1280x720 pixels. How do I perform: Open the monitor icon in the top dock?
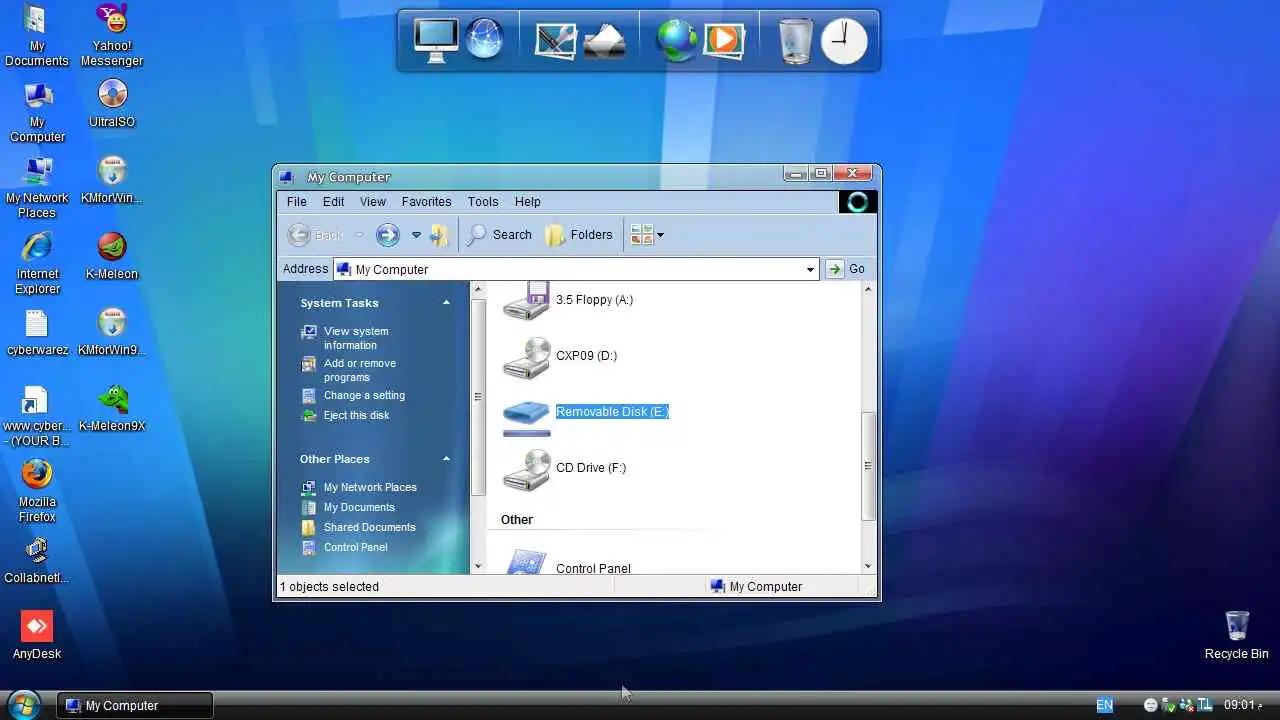coord(436,40)
